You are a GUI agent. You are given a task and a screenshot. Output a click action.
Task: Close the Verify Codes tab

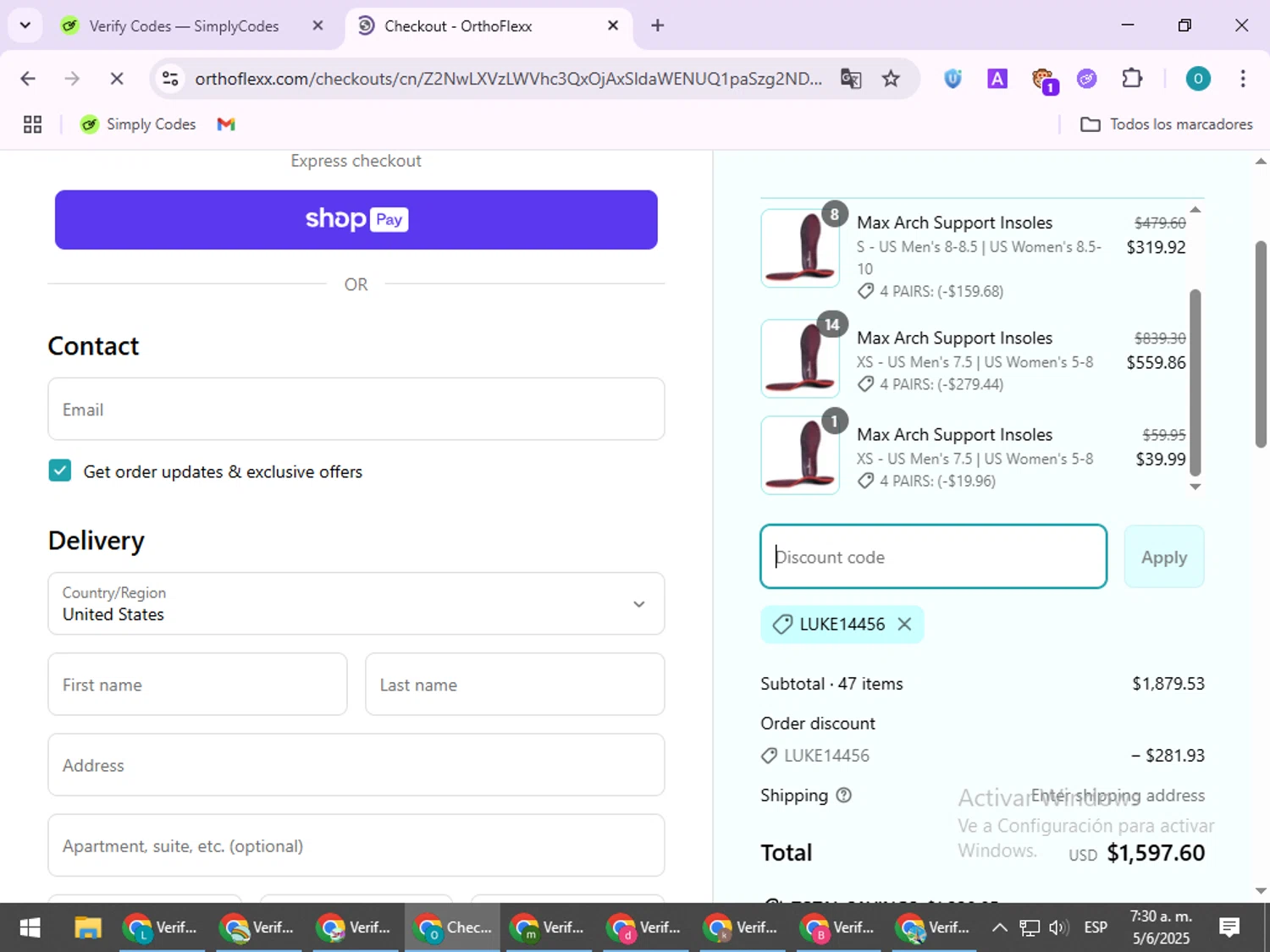[317, 25]
